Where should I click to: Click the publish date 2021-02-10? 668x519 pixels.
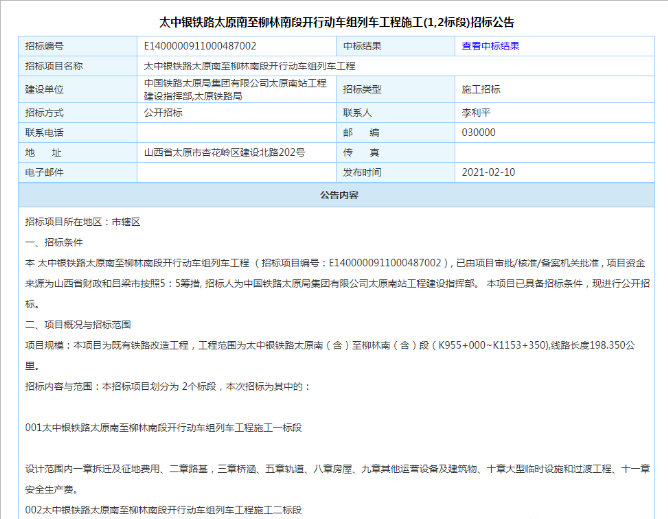click(489, 172)
